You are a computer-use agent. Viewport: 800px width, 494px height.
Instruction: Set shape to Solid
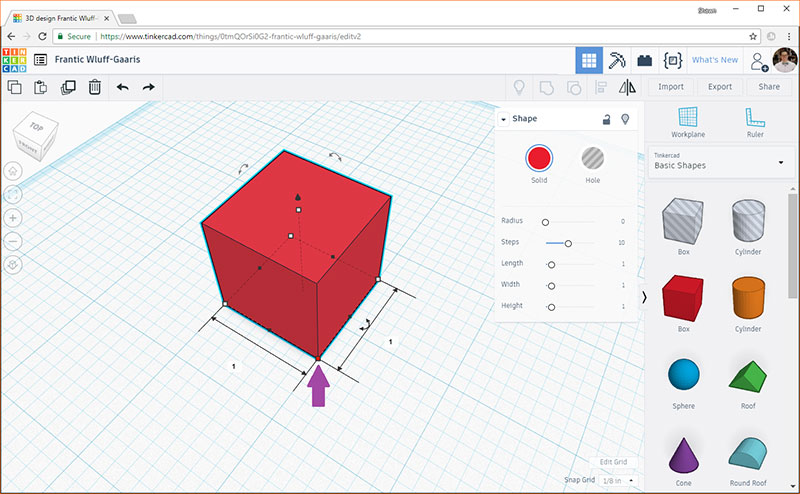pos(540,157)
